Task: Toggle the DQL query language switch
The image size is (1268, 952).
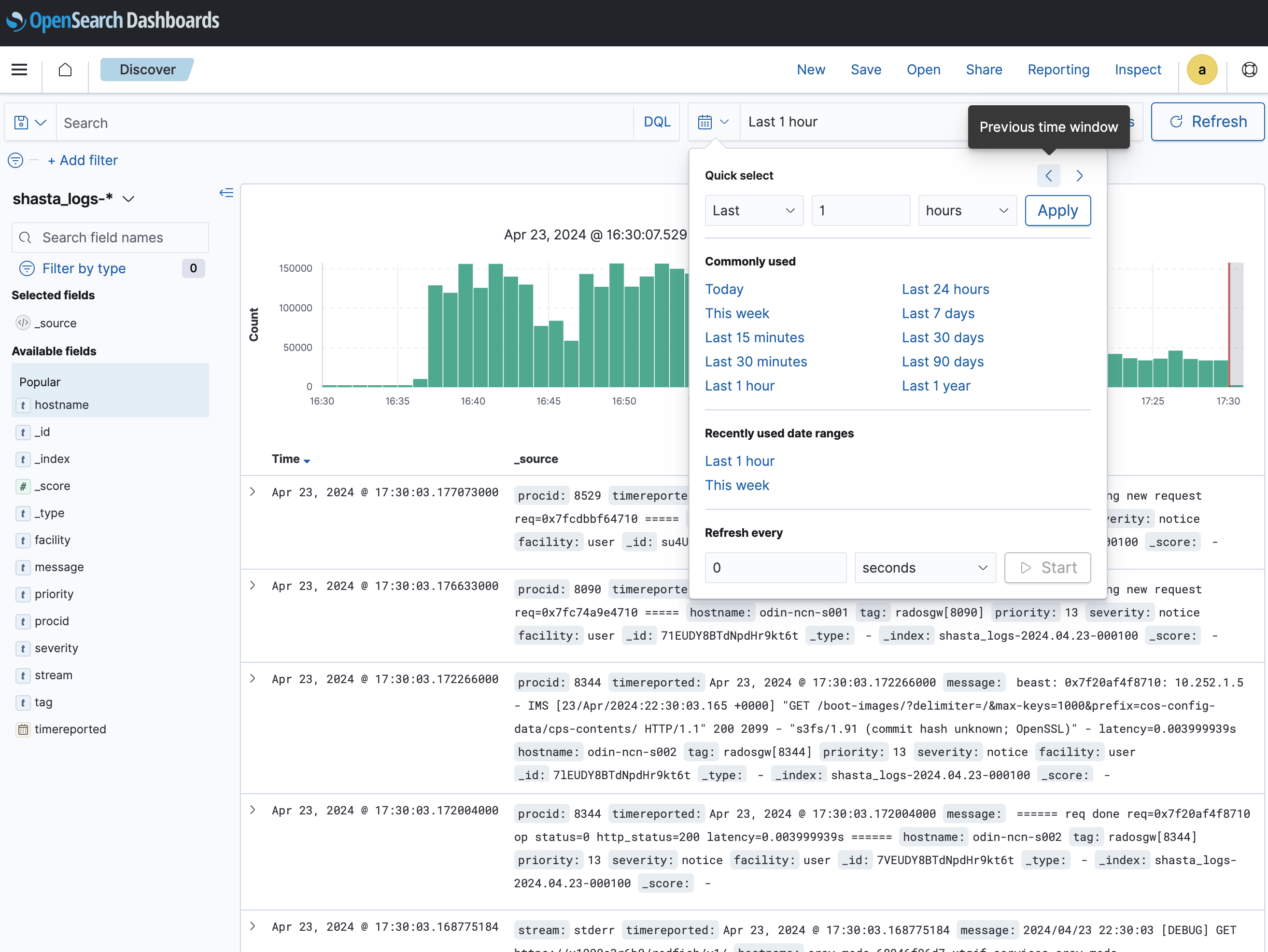Action: [656, 122]
